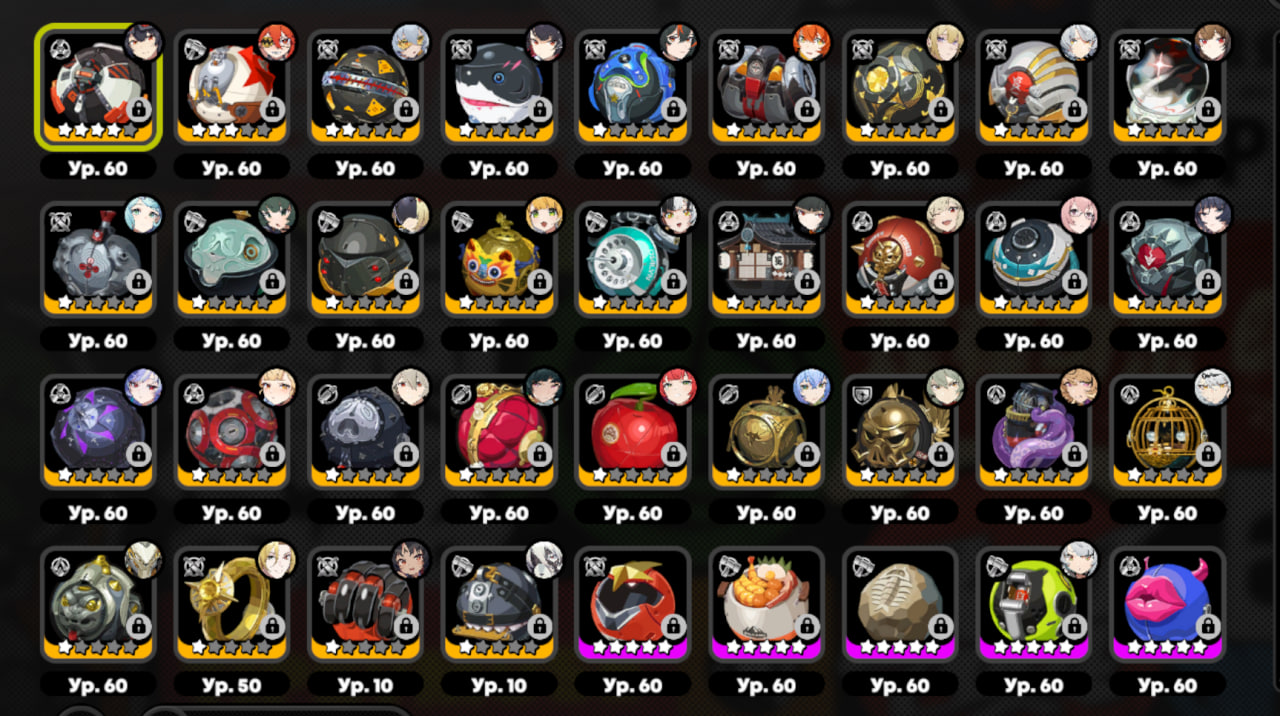Viewport: 1280px width, 716px height.
Task: Select the shark-shaped W-Engine
Action: pos(499,87)
